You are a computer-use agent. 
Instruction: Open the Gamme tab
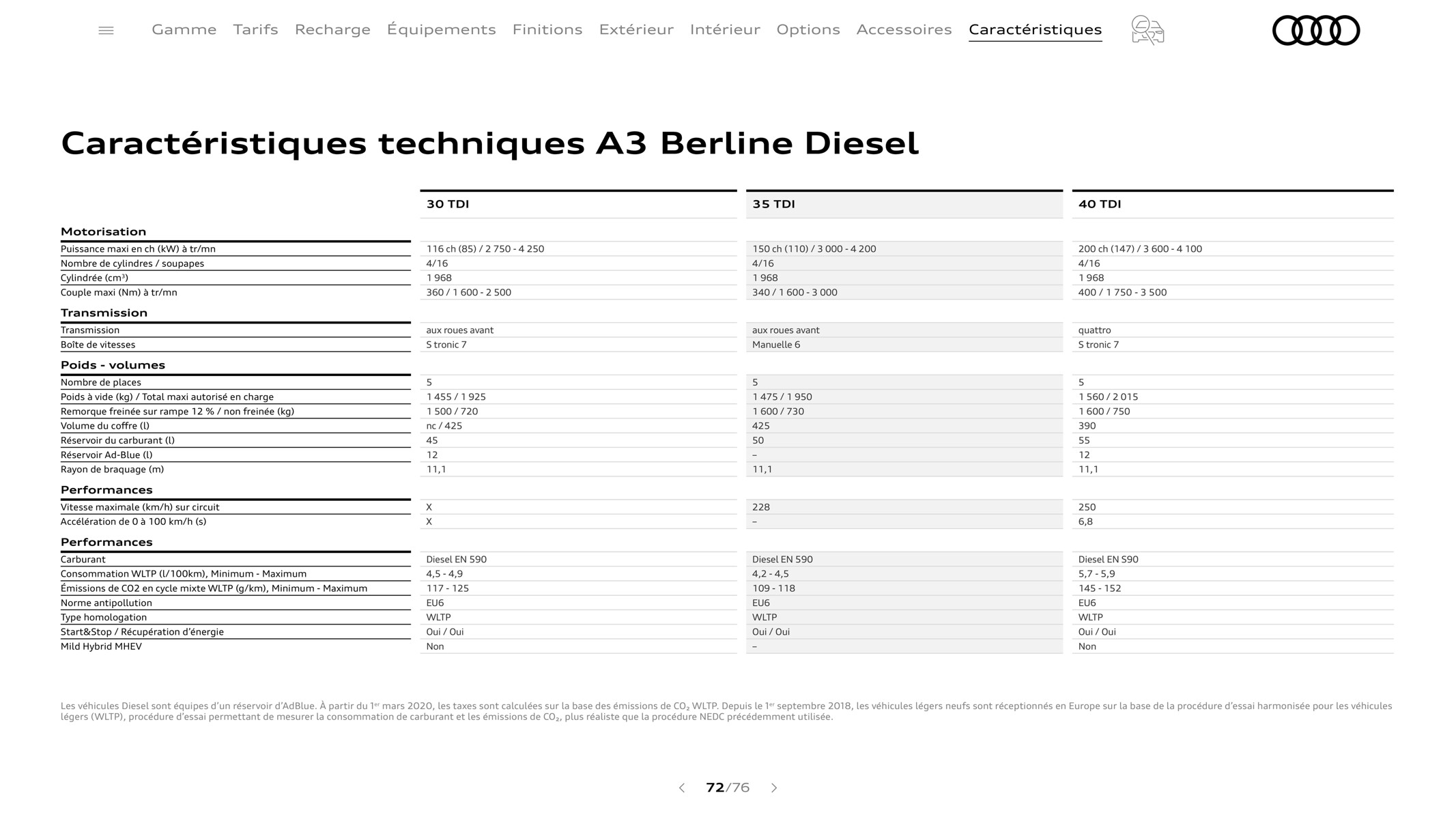click(x=184, y=29)
